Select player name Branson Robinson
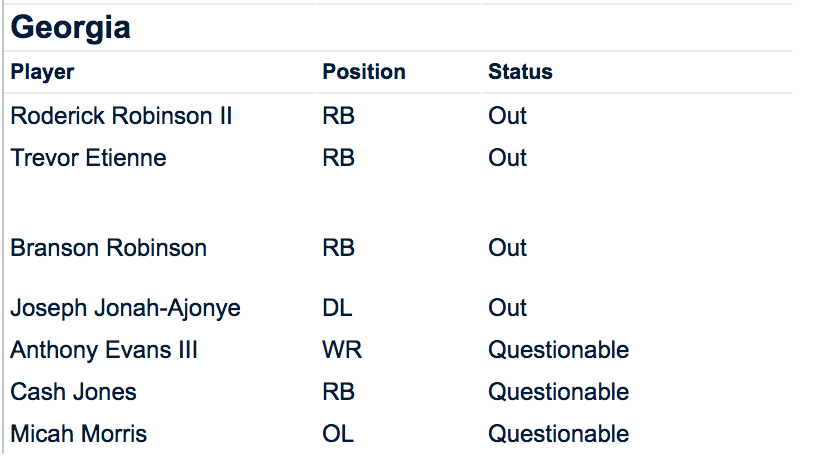This screenshot has width=834, height=458. tap(108, 248)
